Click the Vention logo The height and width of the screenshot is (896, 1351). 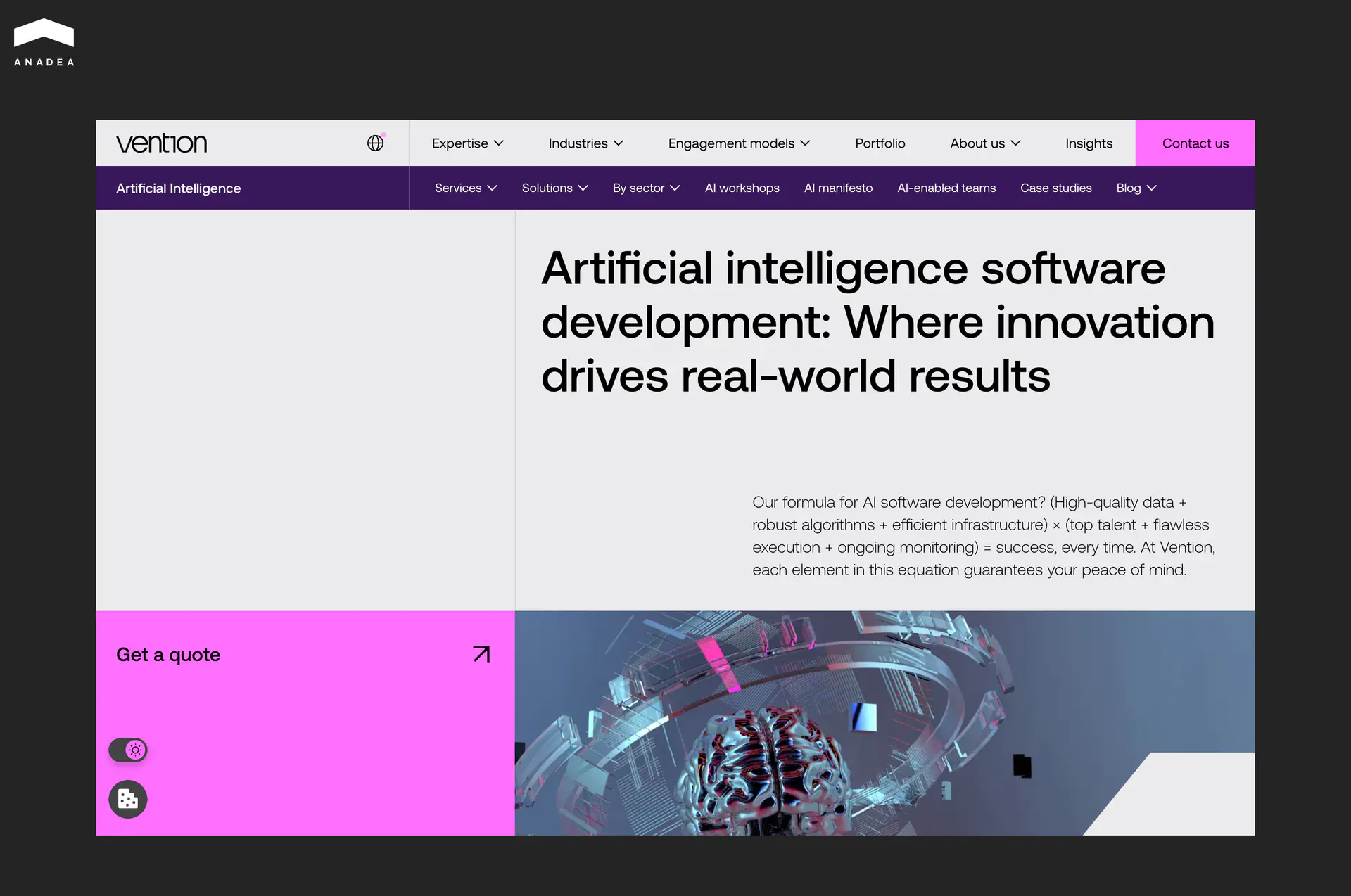[162, 143]
